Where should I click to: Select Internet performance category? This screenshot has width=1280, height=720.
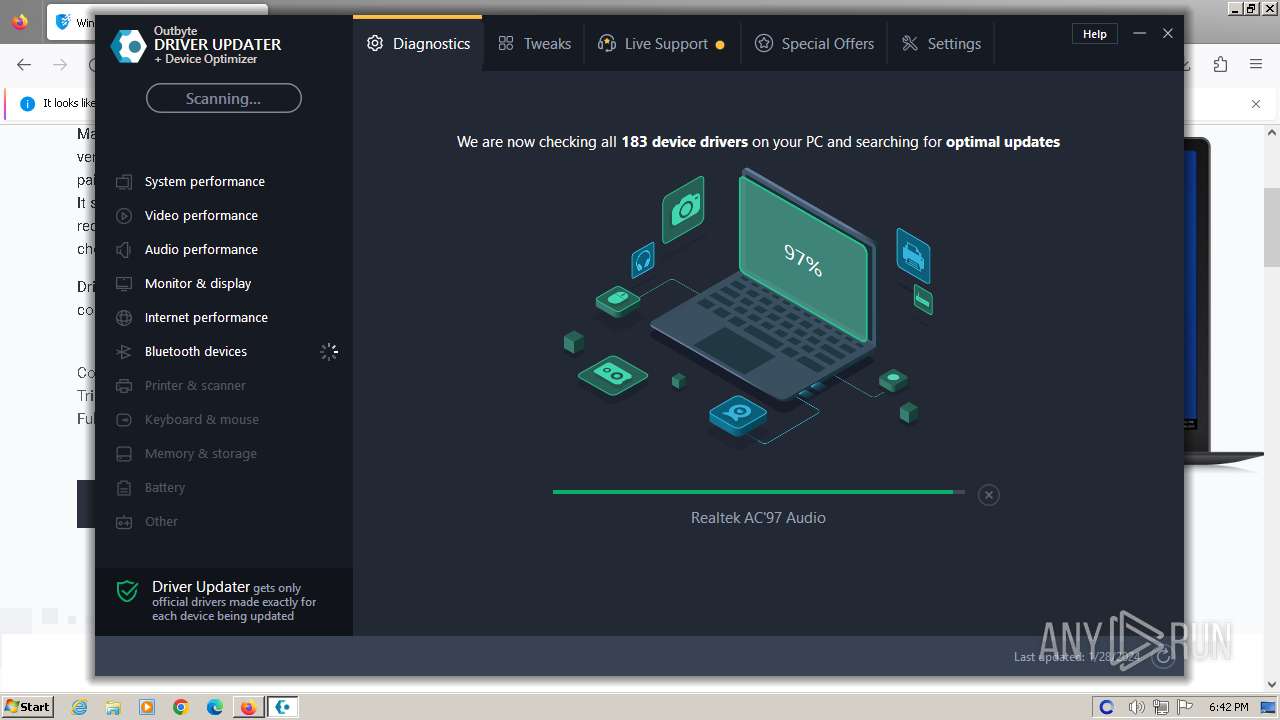(x=206, y=318)
